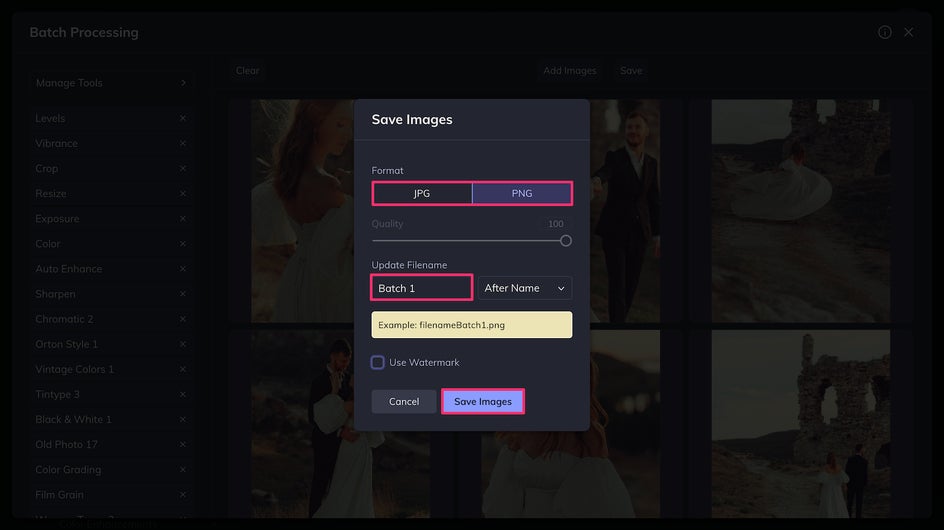Remove the Vibrance tool with its X
Image resolution: width=944 pixels, height=530 pixels.
click(x=182, y=143)
